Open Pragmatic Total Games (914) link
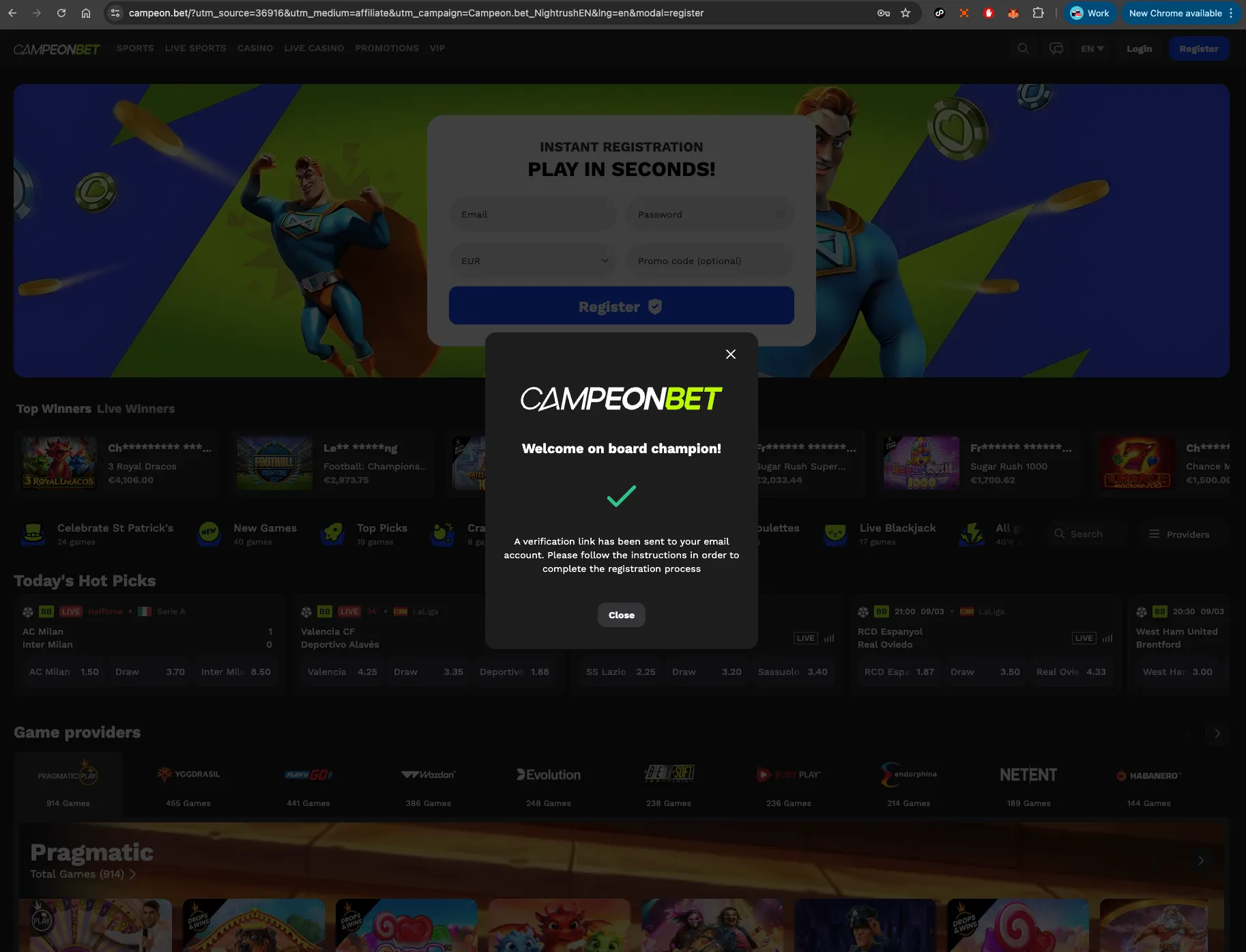 pos(83,874)
